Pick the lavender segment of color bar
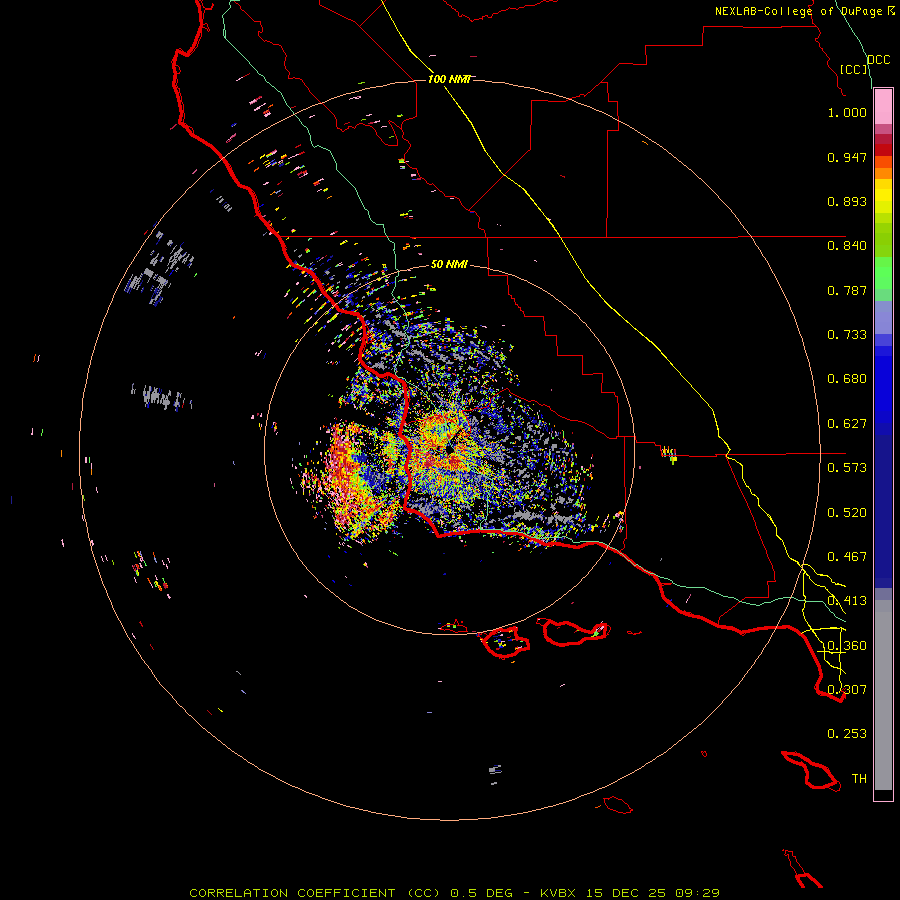Viewport: 900px width, 900px height. pos(883,317)
